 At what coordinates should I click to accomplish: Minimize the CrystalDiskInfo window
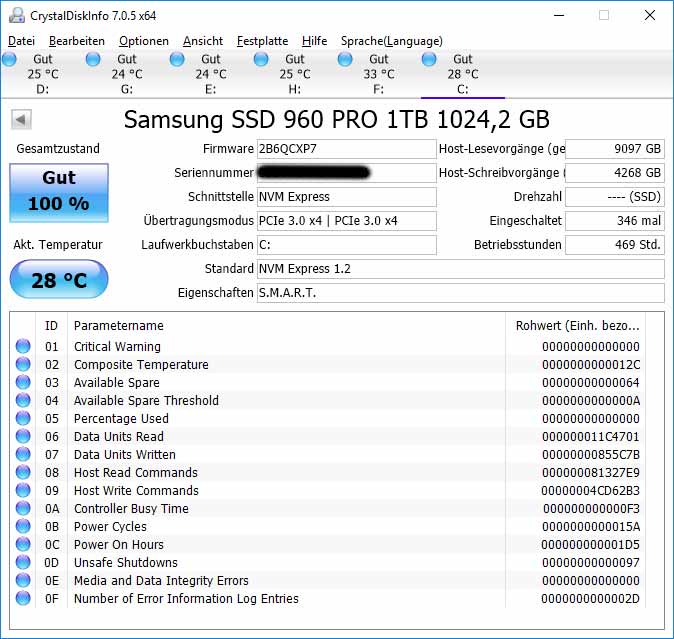559,15
